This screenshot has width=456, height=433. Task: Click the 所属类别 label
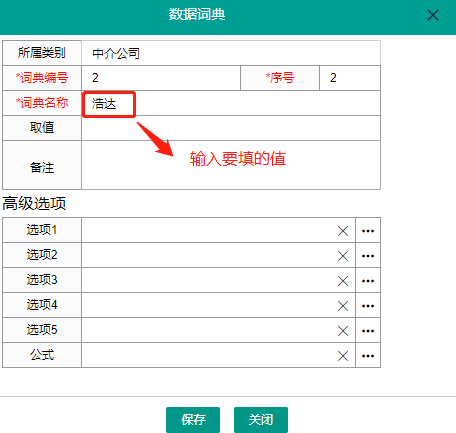click(42, 53)
